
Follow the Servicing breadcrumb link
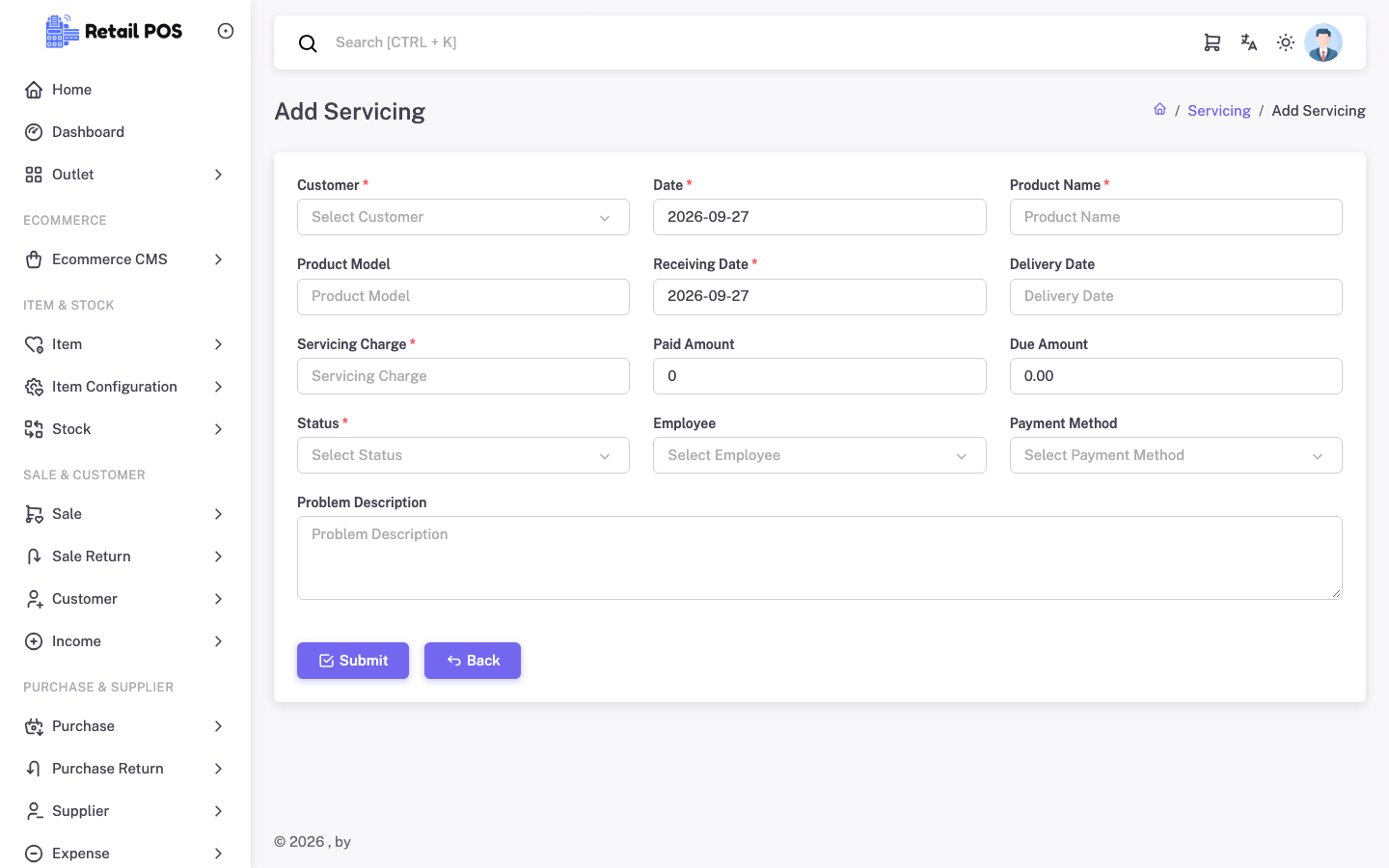(x=1219, y=111)
